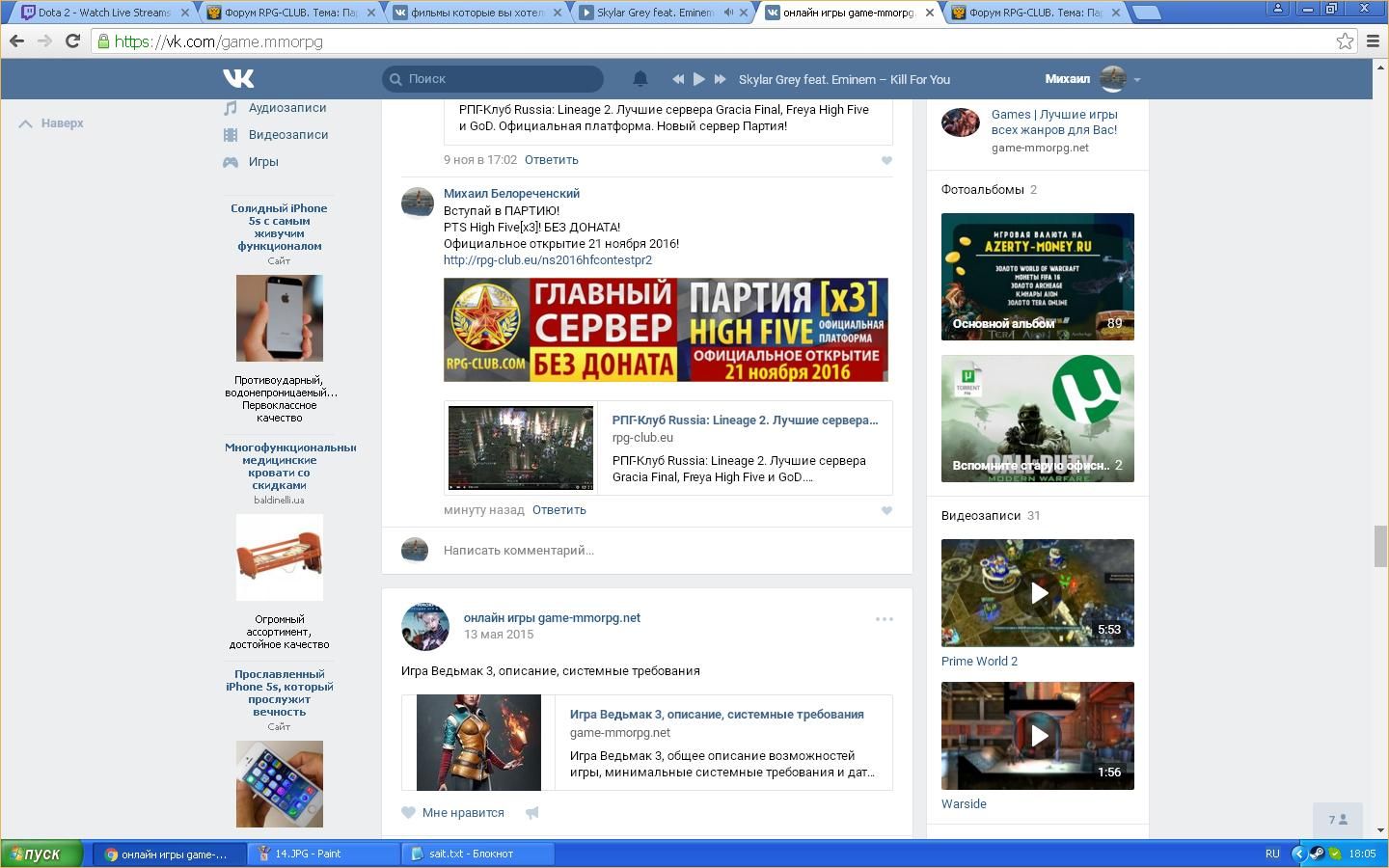Screen dimensions: 1389x868
Task: Open Основной альбом photo album
Action: 1038,277
